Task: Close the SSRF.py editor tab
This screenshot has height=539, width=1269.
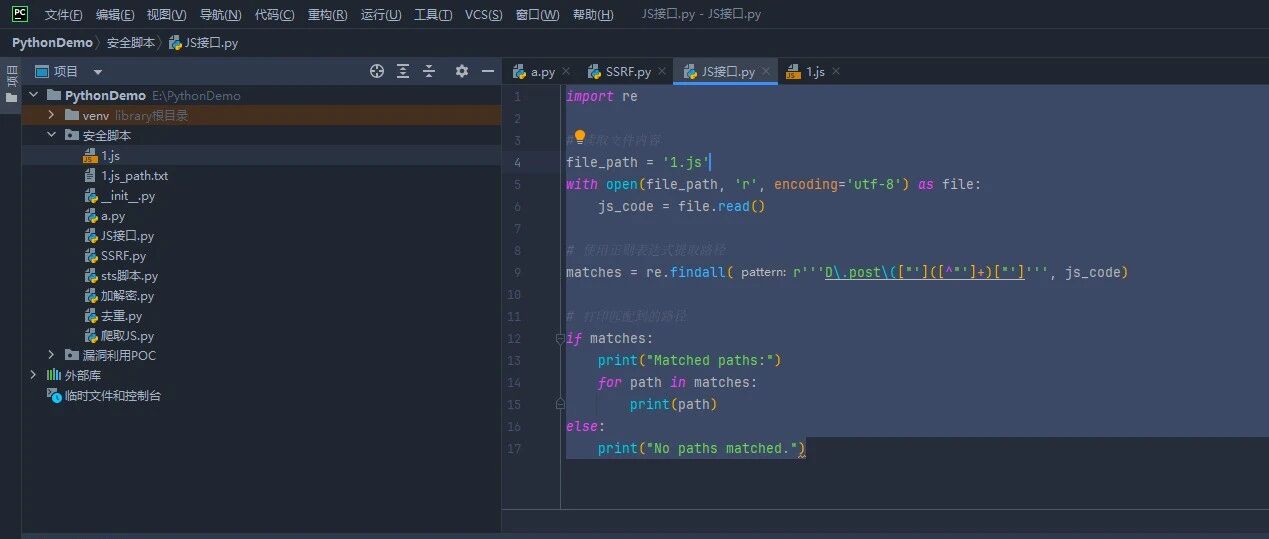Action: (662, 71)
